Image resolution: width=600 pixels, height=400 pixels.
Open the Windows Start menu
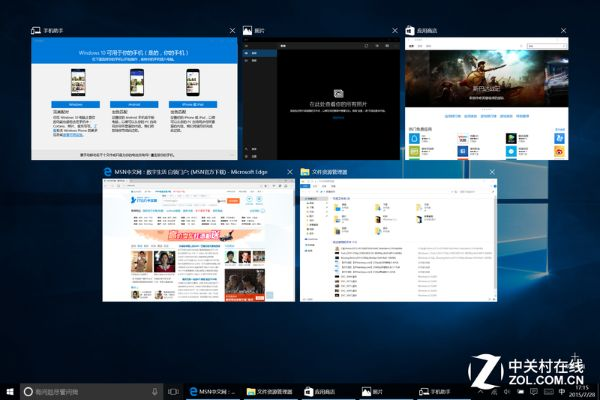click(10, 391)
